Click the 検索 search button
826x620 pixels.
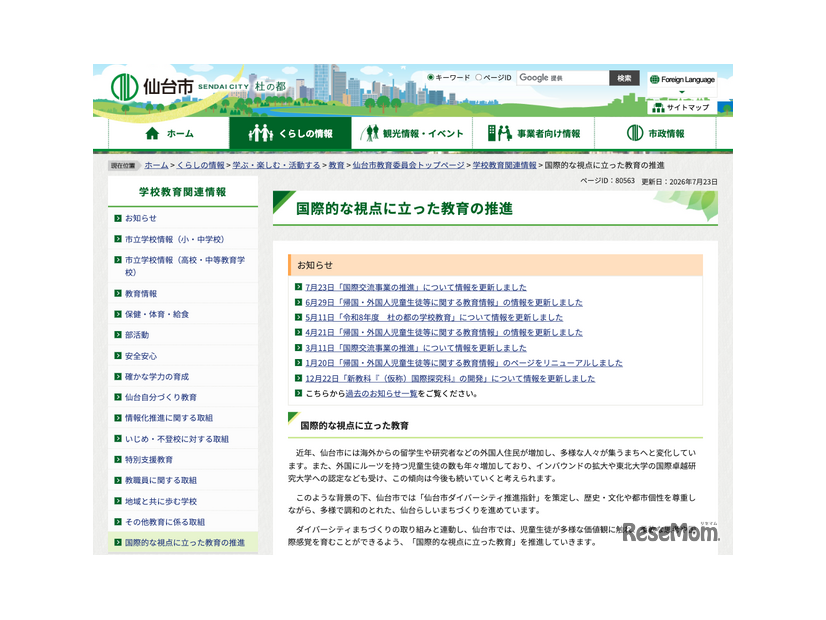point(624,78)
